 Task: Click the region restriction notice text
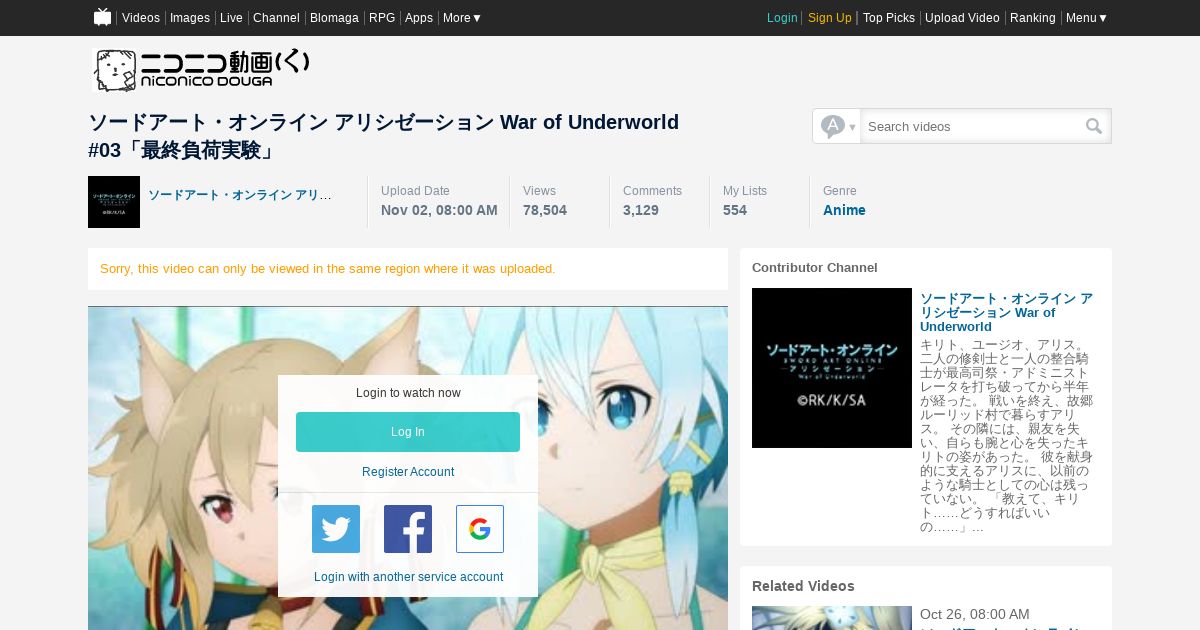pyautogui.click(x=328, y=269)
